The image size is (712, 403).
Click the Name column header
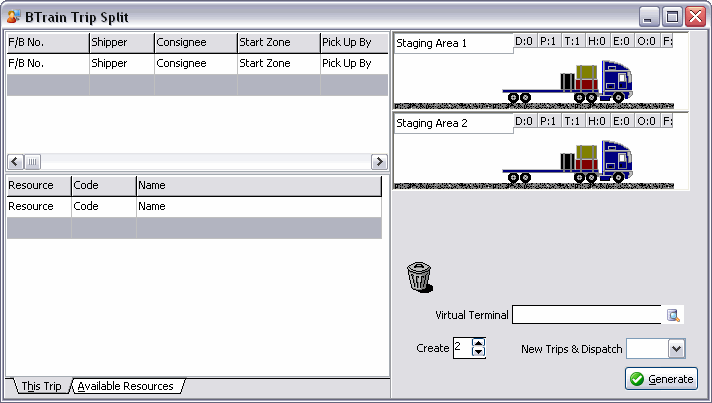pyautogui.click(x=259, y=186)
